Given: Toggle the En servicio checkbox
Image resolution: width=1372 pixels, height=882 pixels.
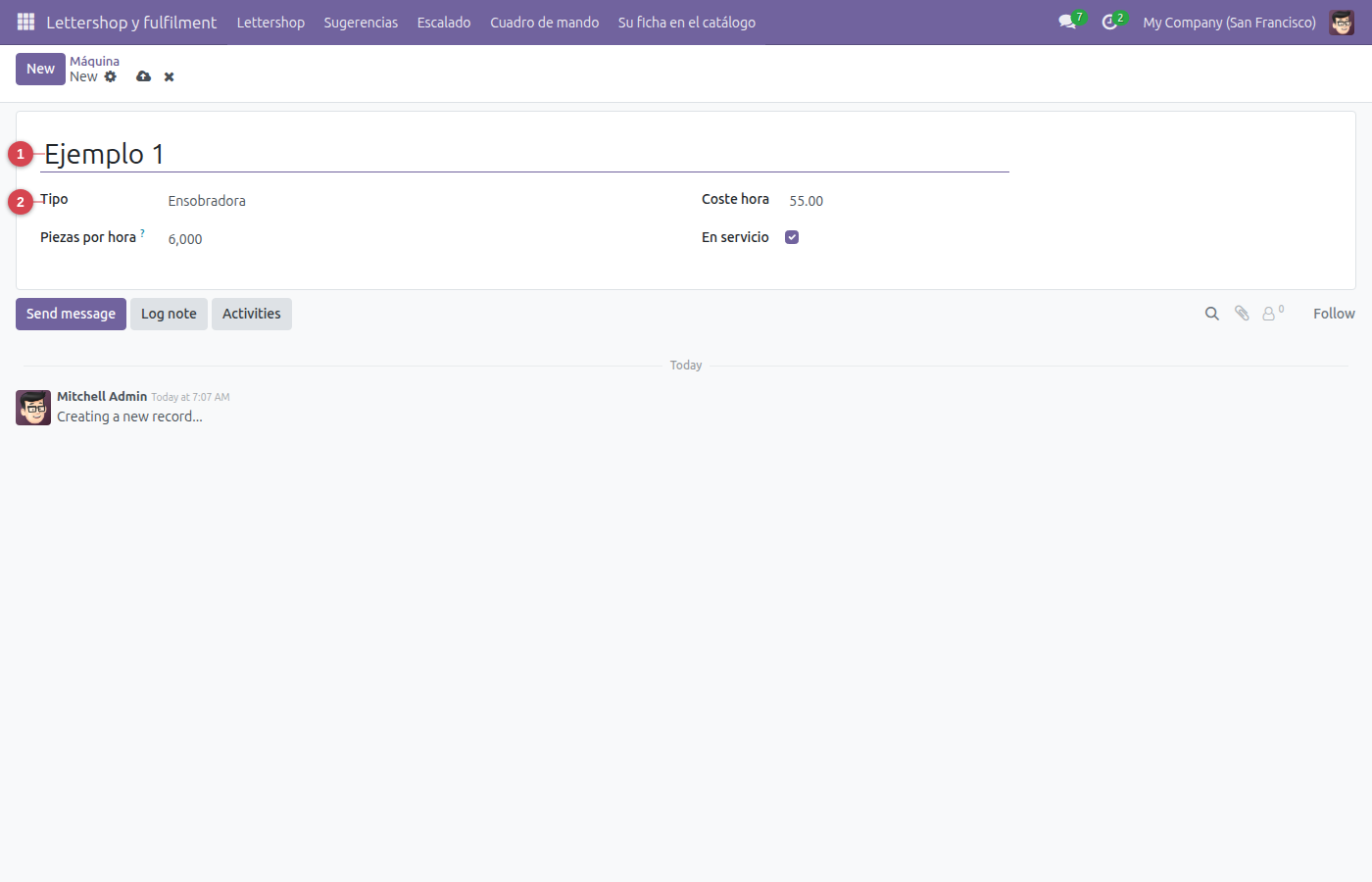Looking at the screenshot, I should pyautogui.click(x=792, y=237).
